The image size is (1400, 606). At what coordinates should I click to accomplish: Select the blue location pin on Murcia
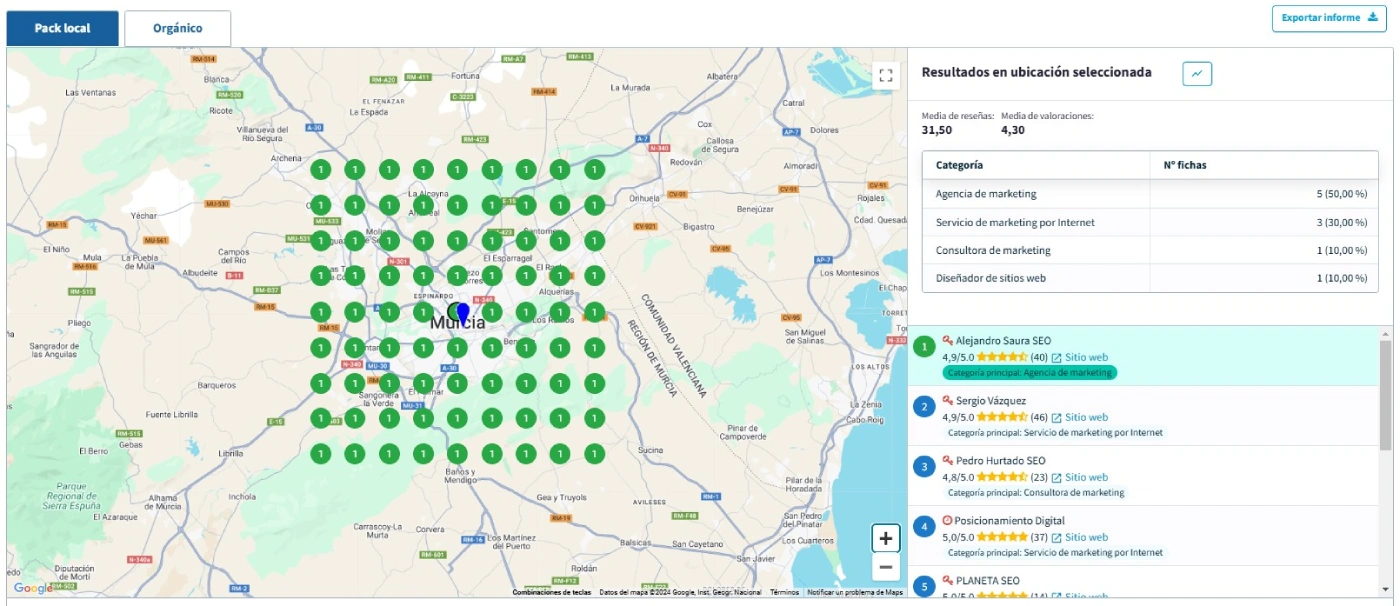click(x=462, y=312)
